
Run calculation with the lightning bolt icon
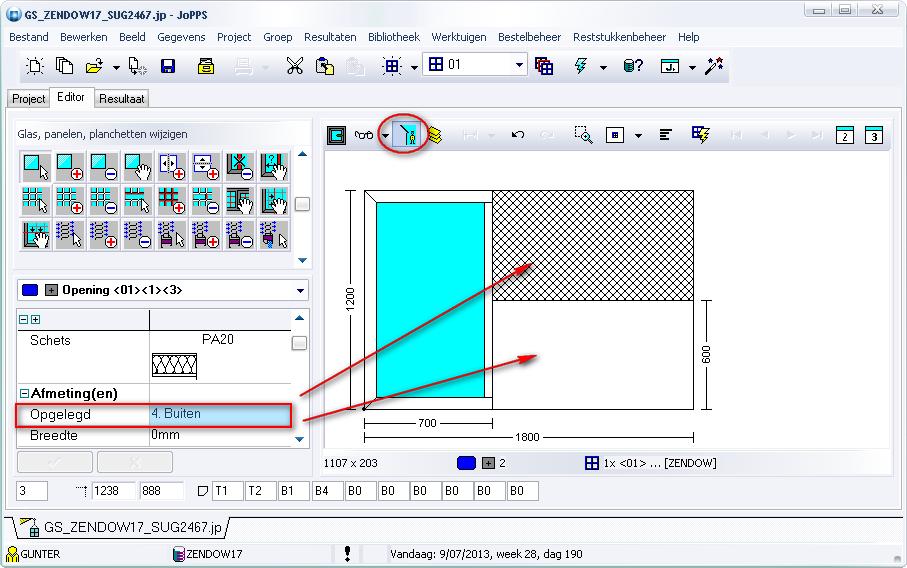coord(581,66)
